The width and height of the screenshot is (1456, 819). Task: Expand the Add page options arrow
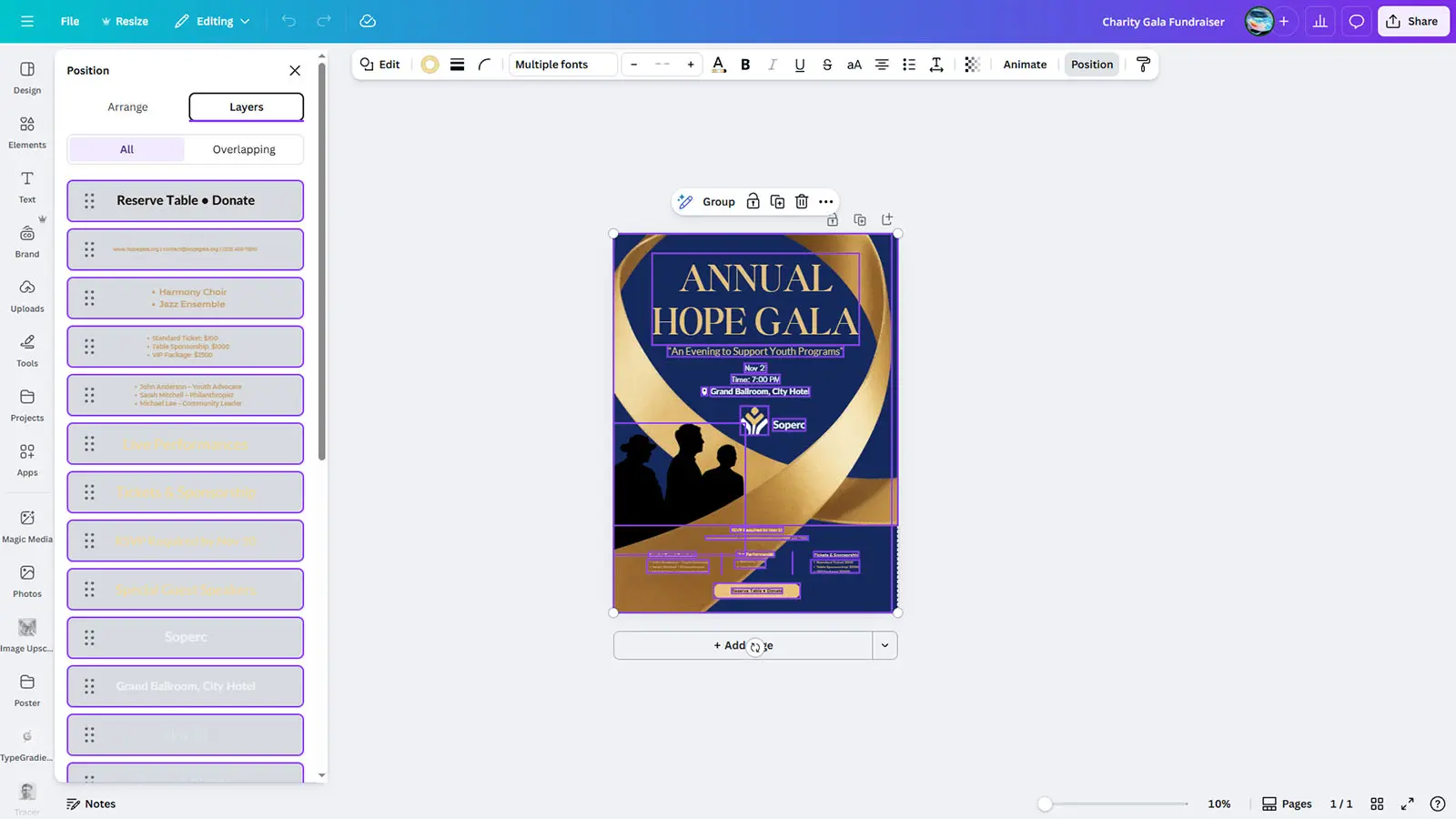pos(885,646)
